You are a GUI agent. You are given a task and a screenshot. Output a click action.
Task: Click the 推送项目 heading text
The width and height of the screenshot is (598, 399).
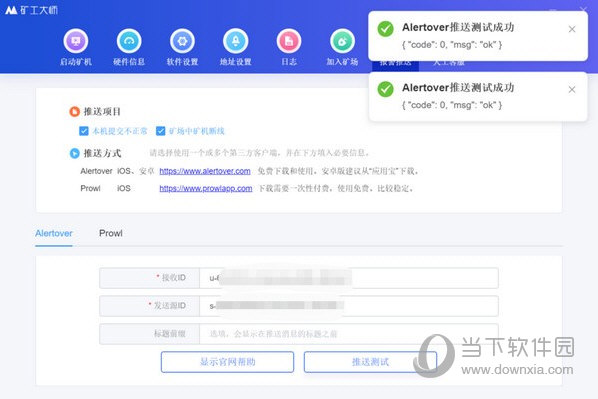[x=102, y=111]
